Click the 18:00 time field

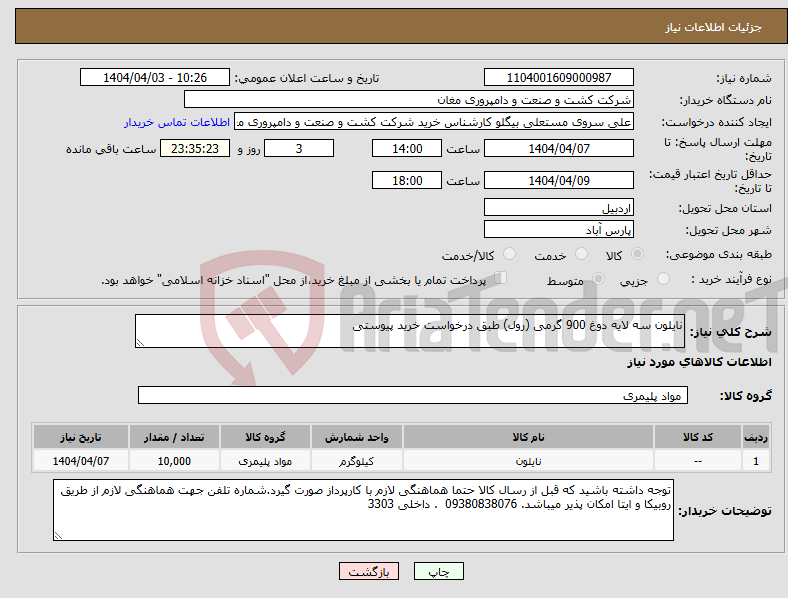pos(407,180)
